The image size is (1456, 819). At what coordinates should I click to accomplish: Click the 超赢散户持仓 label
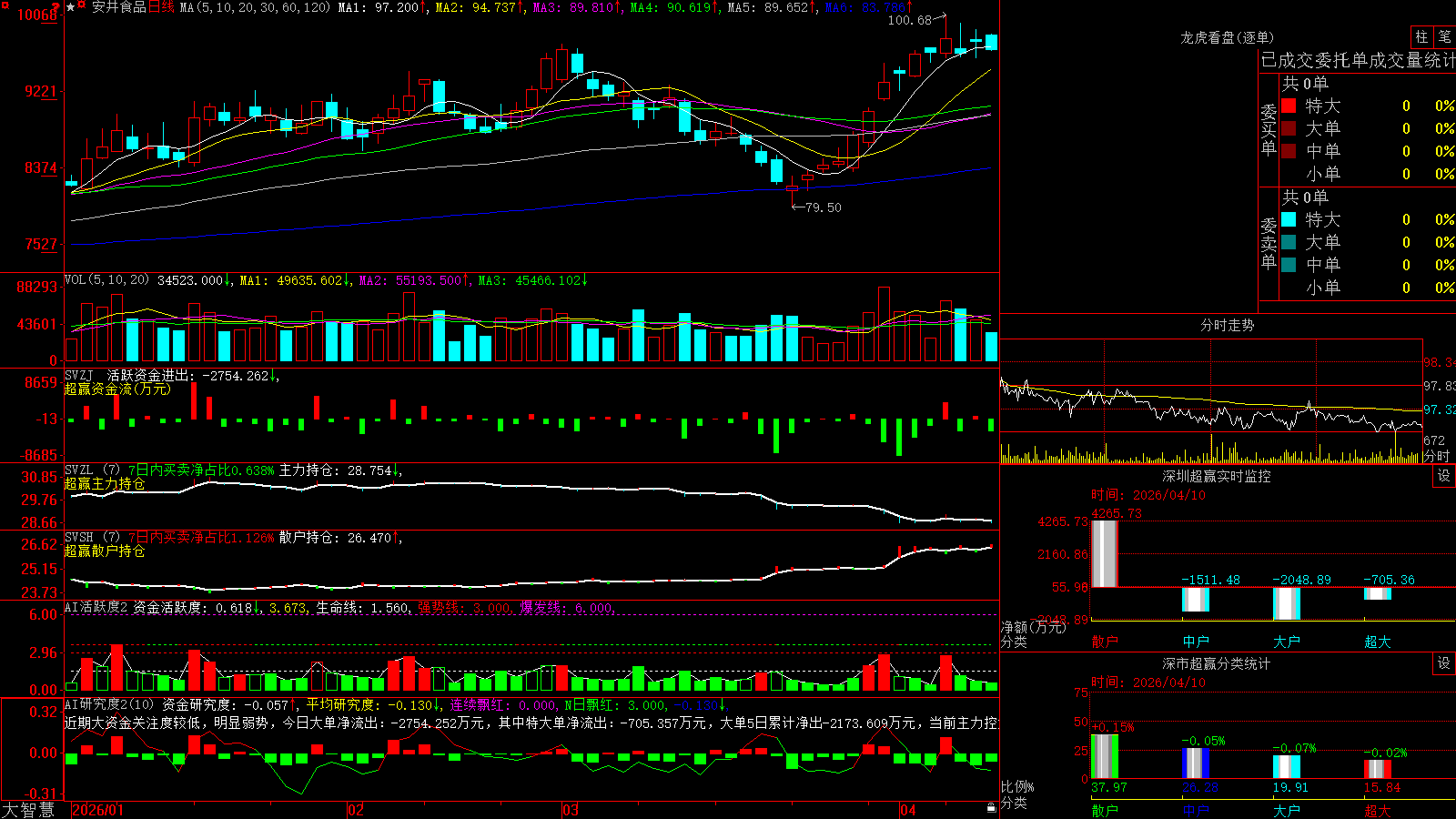(x=105, y=551)
